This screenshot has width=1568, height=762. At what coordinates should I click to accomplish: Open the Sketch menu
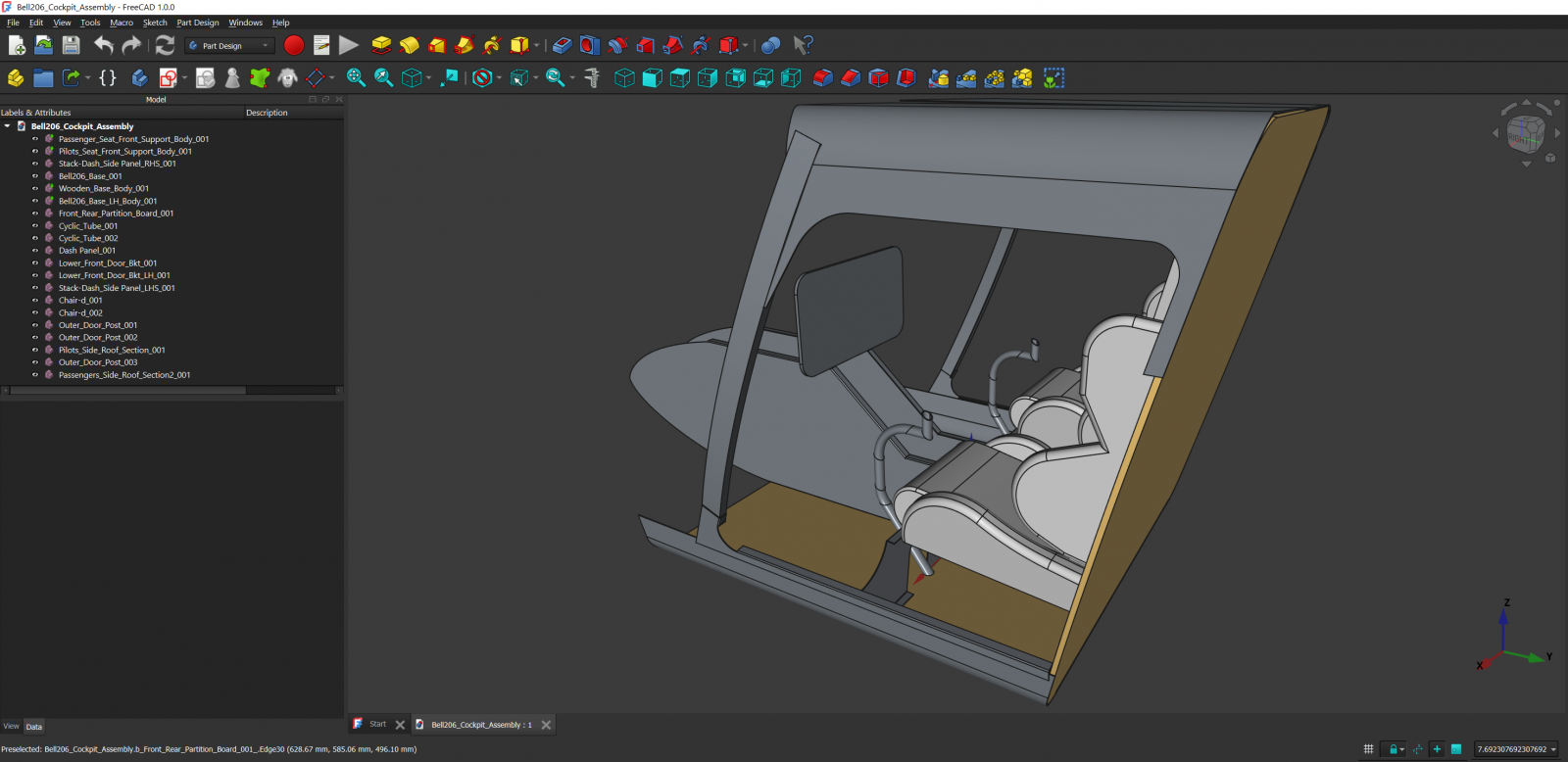[155, 23]
